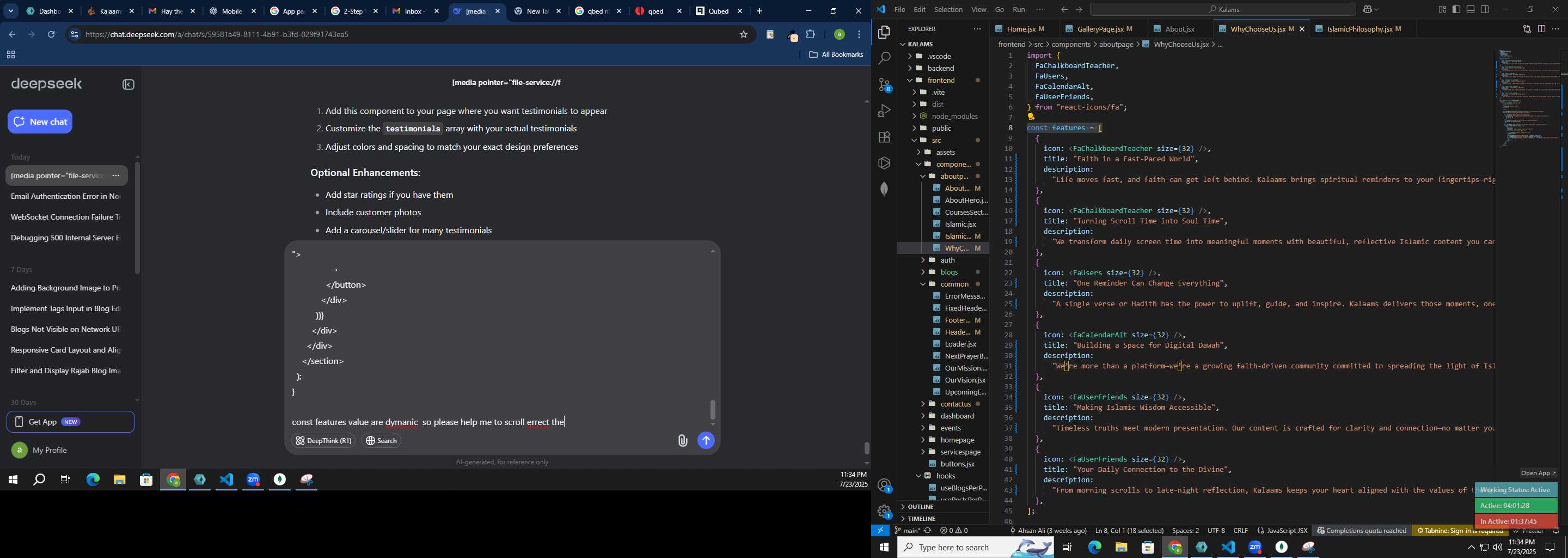The height and width of the screenshot is (558, 1568).
Task: Toggle the DeepThink (R1) mode
Action: pos(323,441)
